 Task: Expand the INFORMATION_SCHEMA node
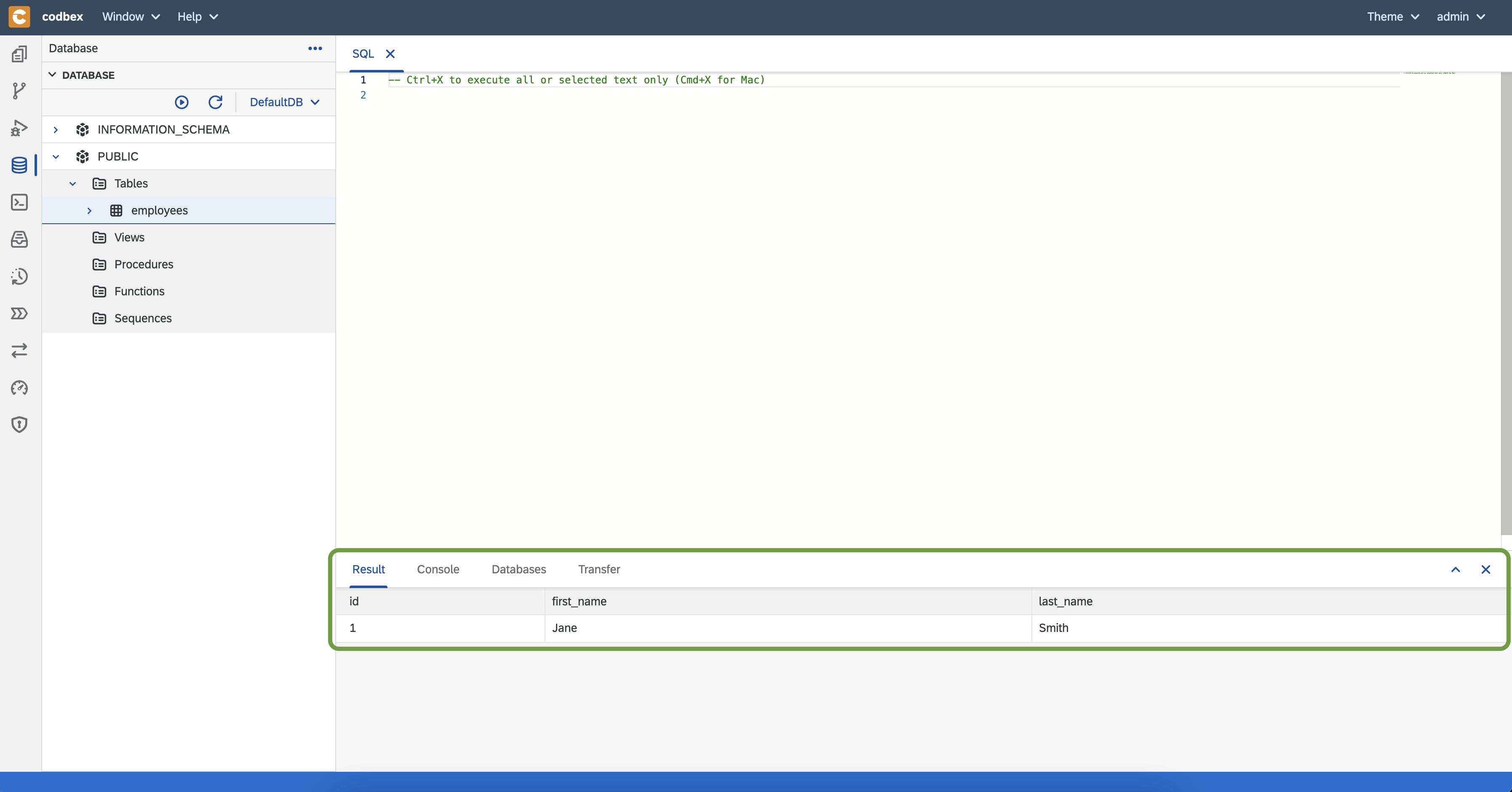[56, 130]
